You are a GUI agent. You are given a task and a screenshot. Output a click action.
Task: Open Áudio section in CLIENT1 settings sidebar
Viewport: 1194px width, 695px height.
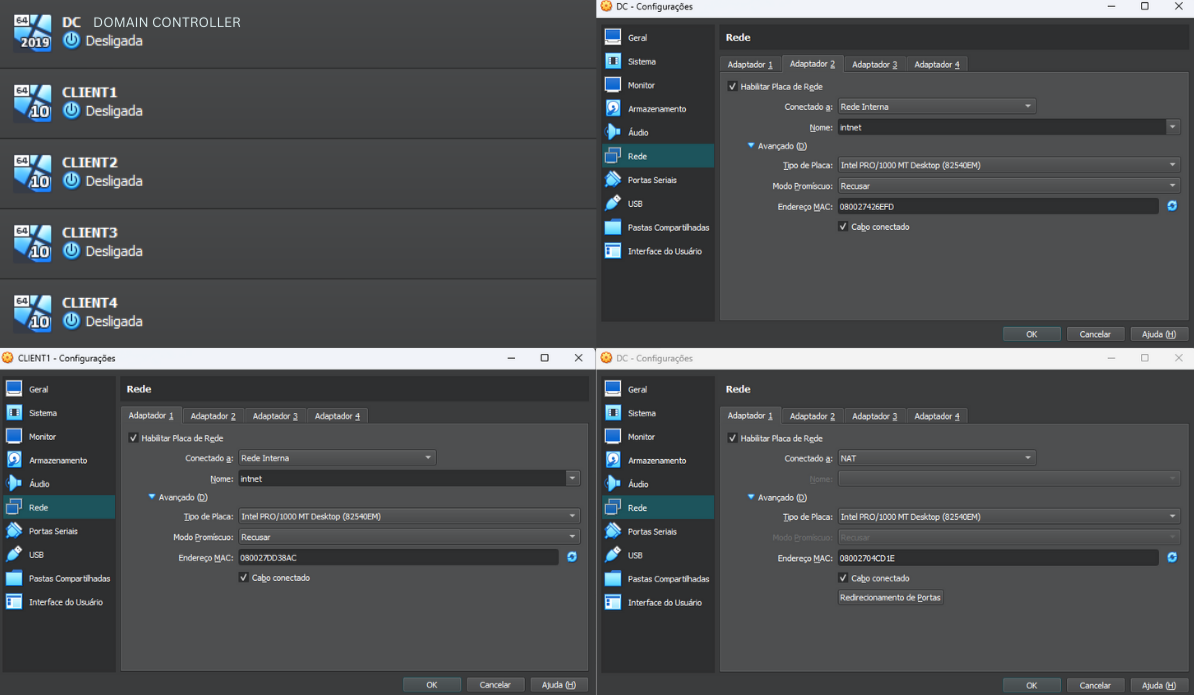(x=39, y=484)
